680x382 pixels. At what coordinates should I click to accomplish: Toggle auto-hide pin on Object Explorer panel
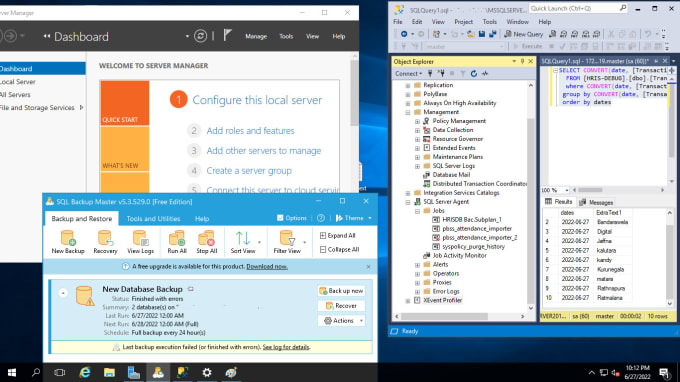click(x=522, y=62)
